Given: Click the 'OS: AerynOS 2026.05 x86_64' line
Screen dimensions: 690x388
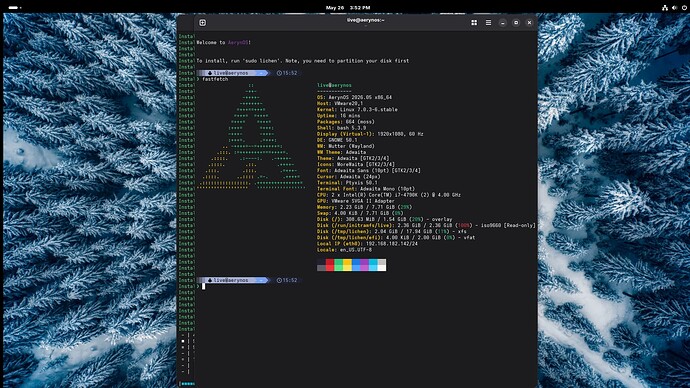Looking at the screenshot, I should click(x=354, y=97).
